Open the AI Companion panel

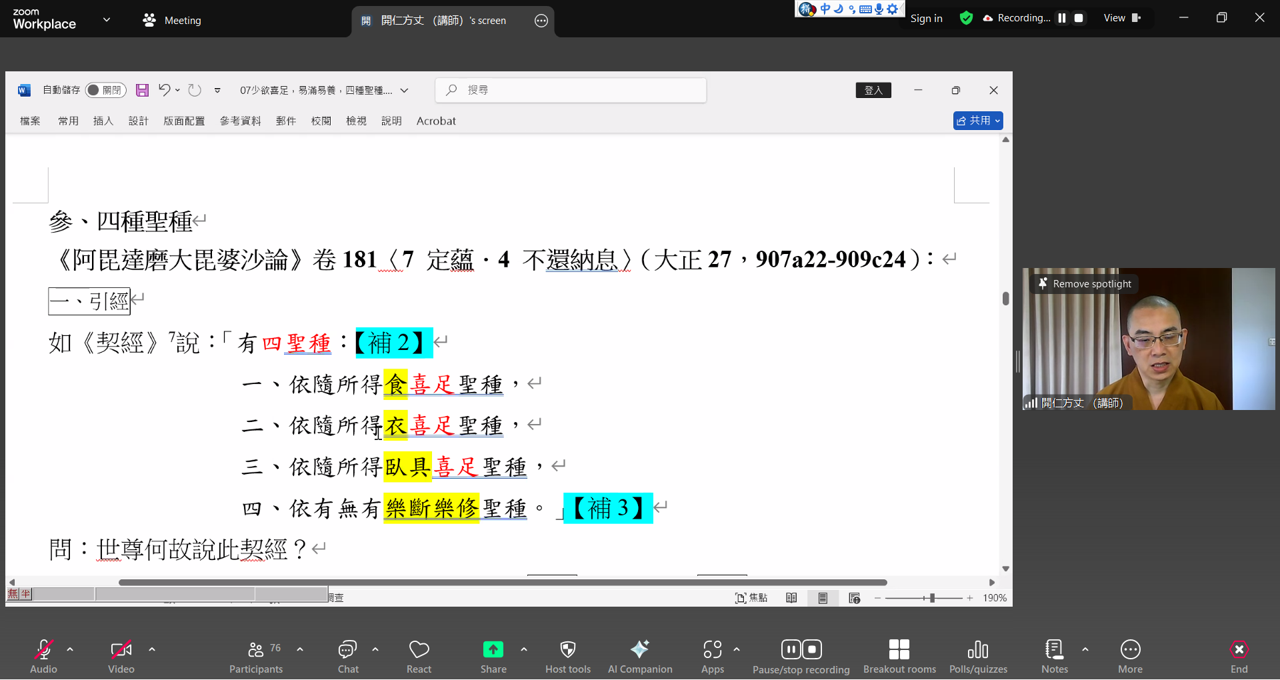pos(640,650)
